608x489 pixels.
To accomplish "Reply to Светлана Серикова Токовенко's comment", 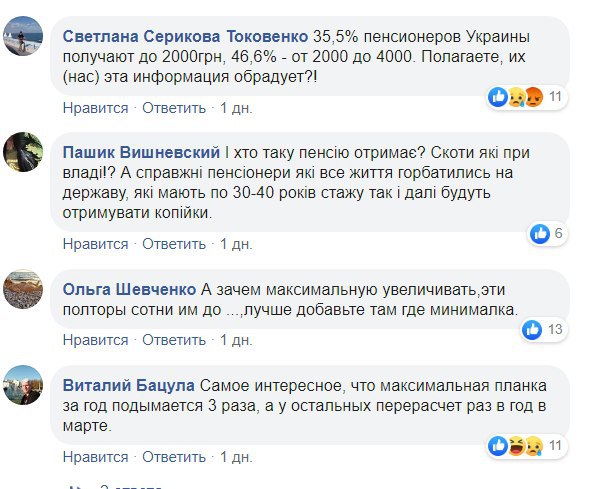I will [173, 107].
